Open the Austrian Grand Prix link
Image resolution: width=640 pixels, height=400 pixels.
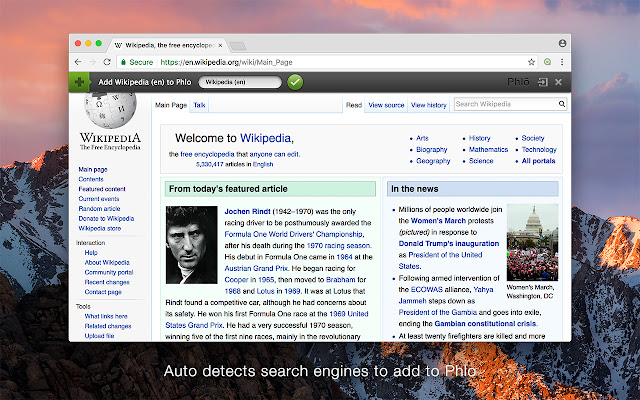[256, 268]
